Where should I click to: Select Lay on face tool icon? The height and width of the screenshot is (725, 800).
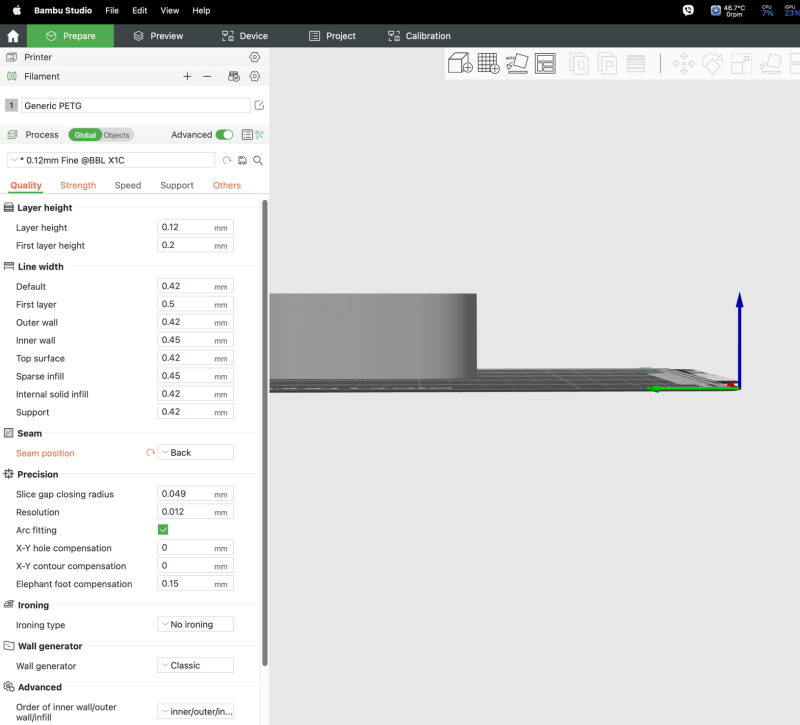click(770, 63)
